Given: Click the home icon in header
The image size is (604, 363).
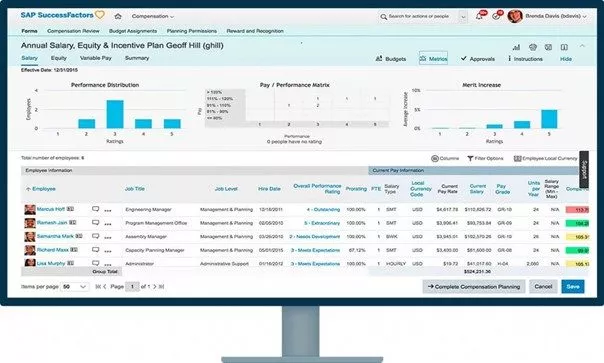Looking at the screenshot, I should 118,16.
